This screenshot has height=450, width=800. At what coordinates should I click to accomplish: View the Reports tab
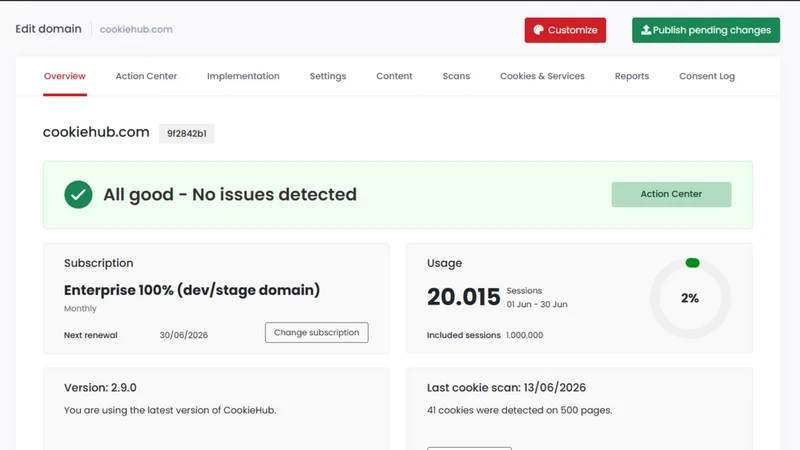click(x=632, y=76)
